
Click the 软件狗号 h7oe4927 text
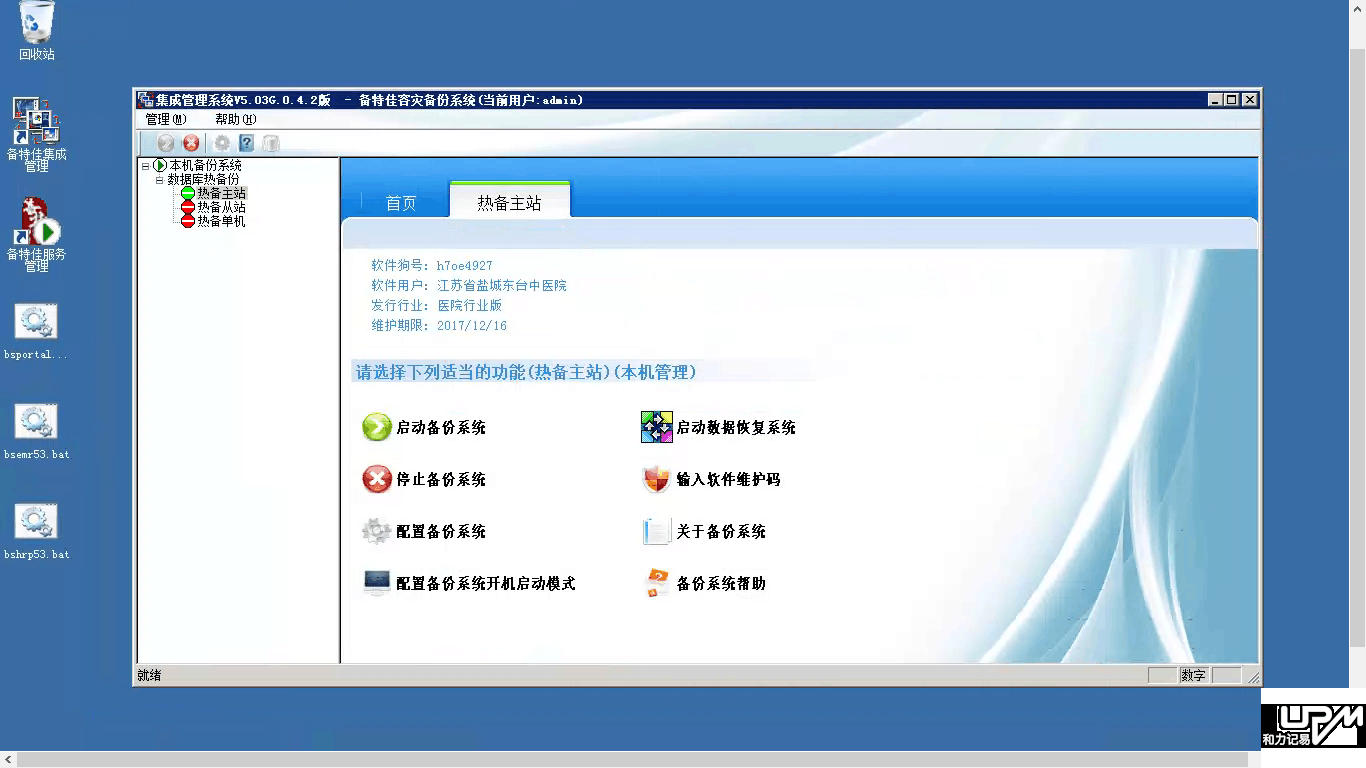(x=432, y=265)
